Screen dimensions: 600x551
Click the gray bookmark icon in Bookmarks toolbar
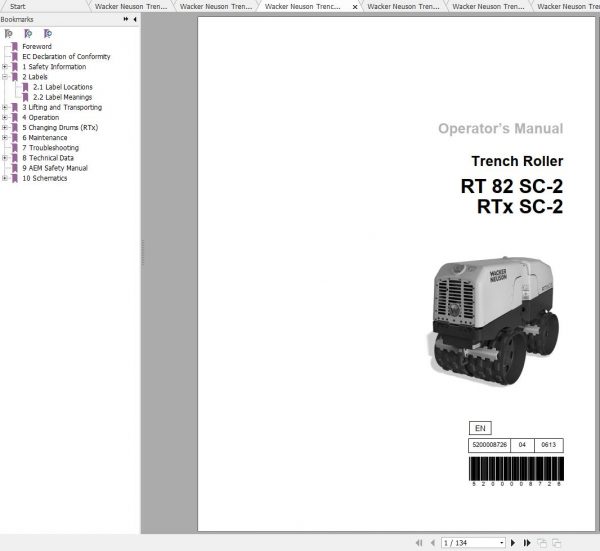[8, 34]
